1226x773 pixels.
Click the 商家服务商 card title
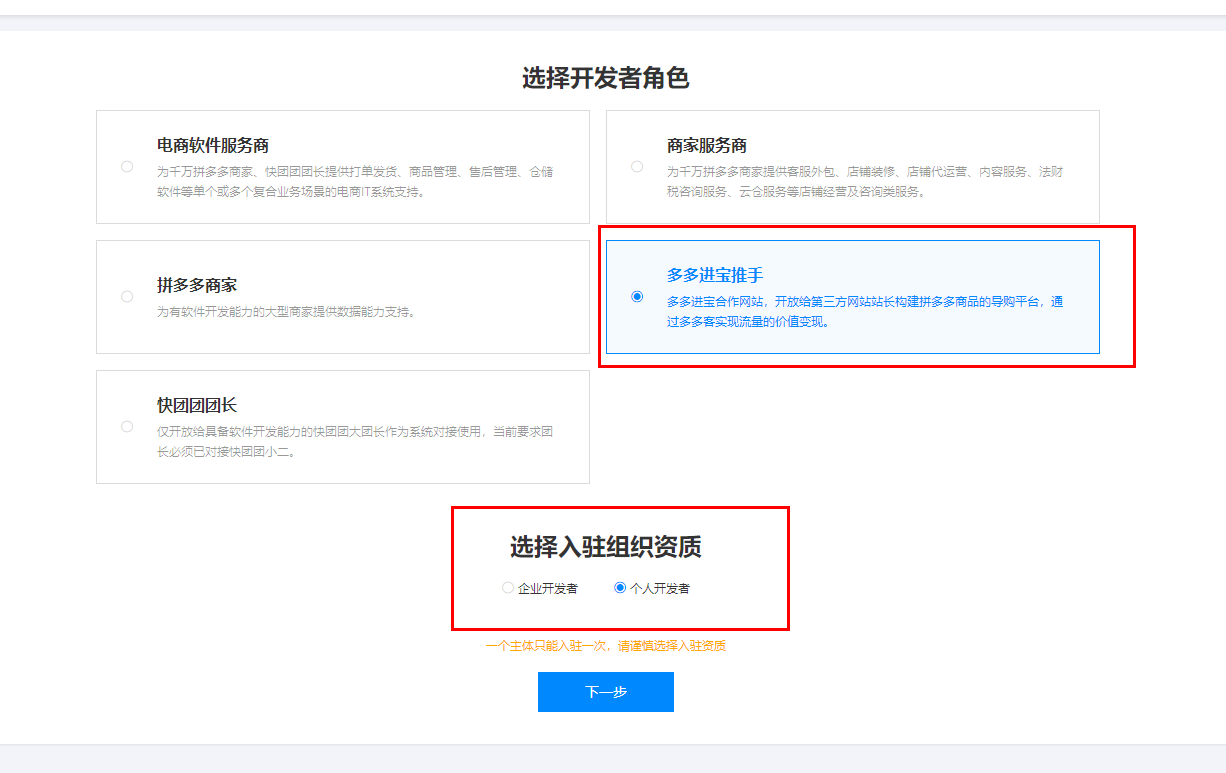tap(707, 146)
